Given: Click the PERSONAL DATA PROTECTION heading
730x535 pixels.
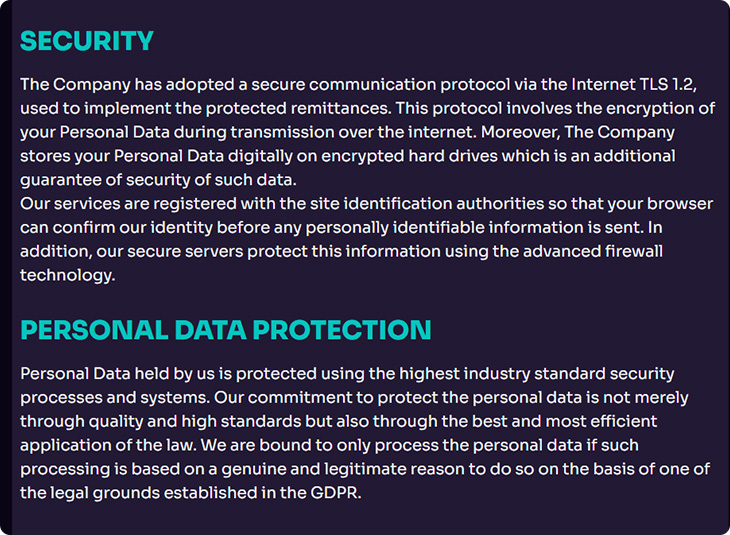Looking at the screenshot, I should pos(226,330).
